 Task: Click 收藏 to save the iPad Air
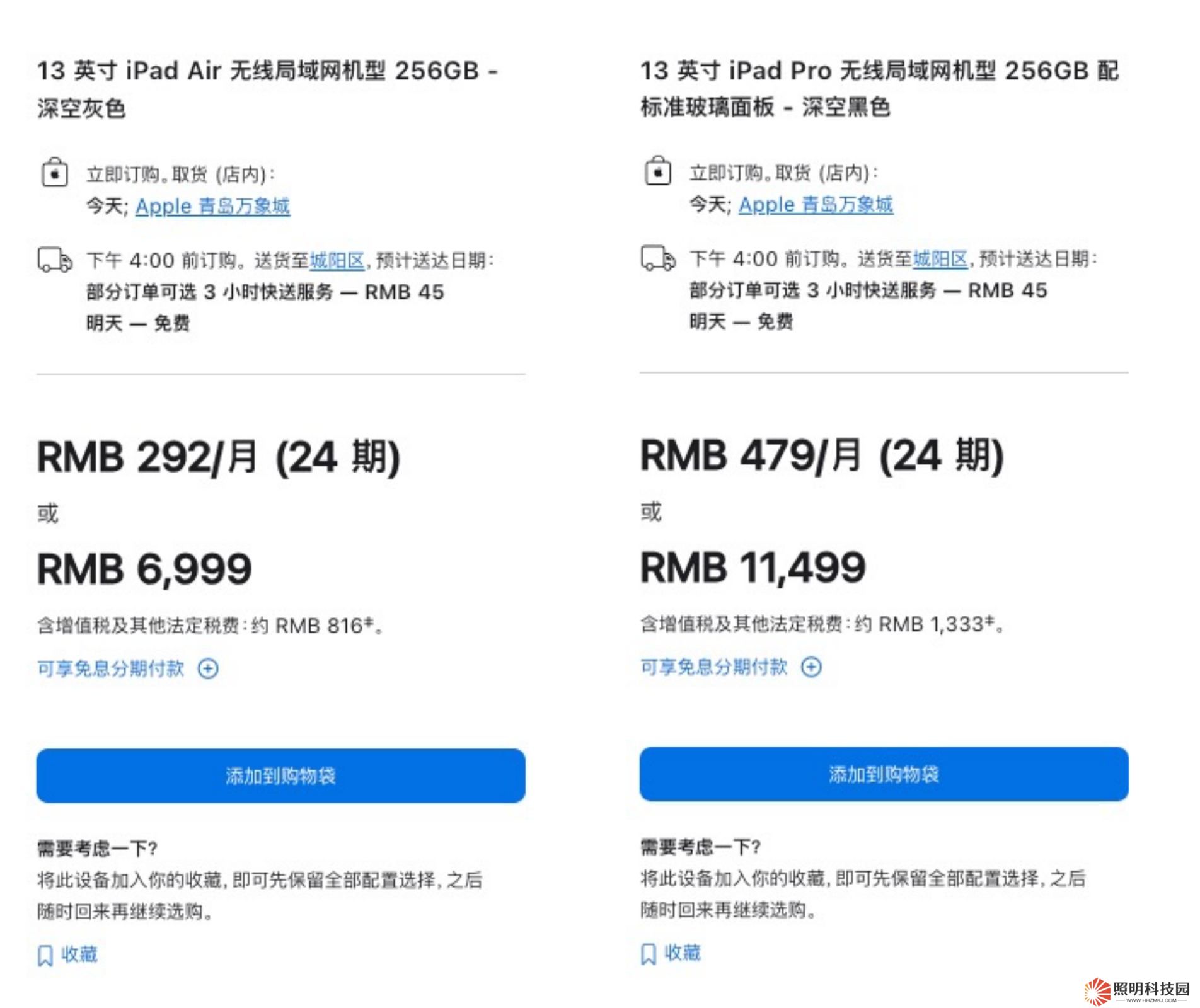[79, 954]
